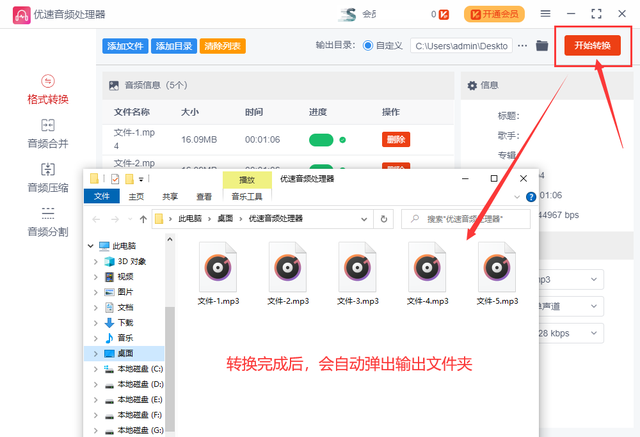Select 文档 in the Explorer tree
Screen dimensions: 640x437
(x=124, y=307)
